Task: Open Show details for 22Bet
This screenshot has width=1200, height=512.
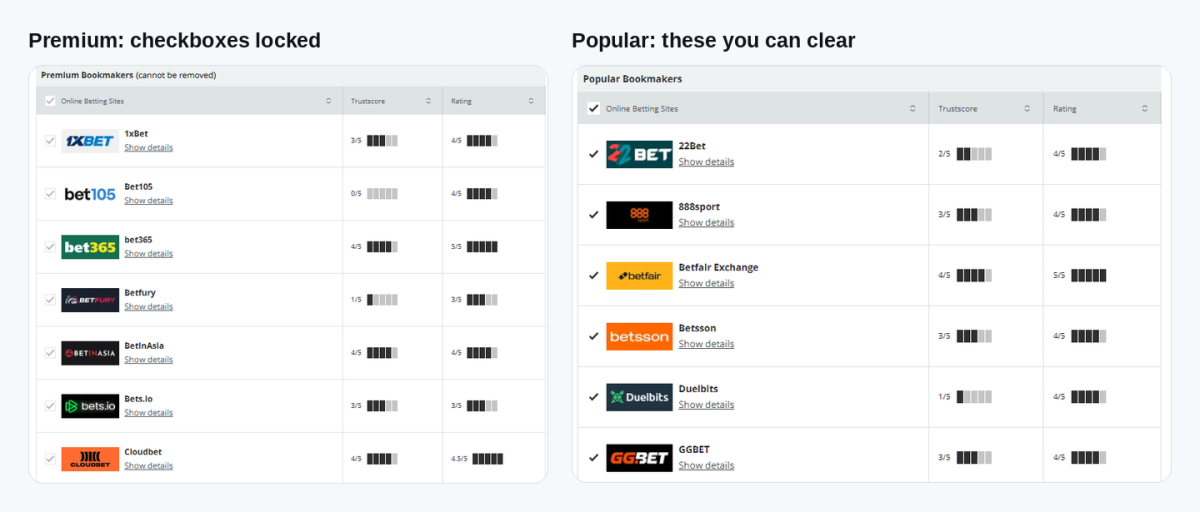Action: click(x=706, y=162)
